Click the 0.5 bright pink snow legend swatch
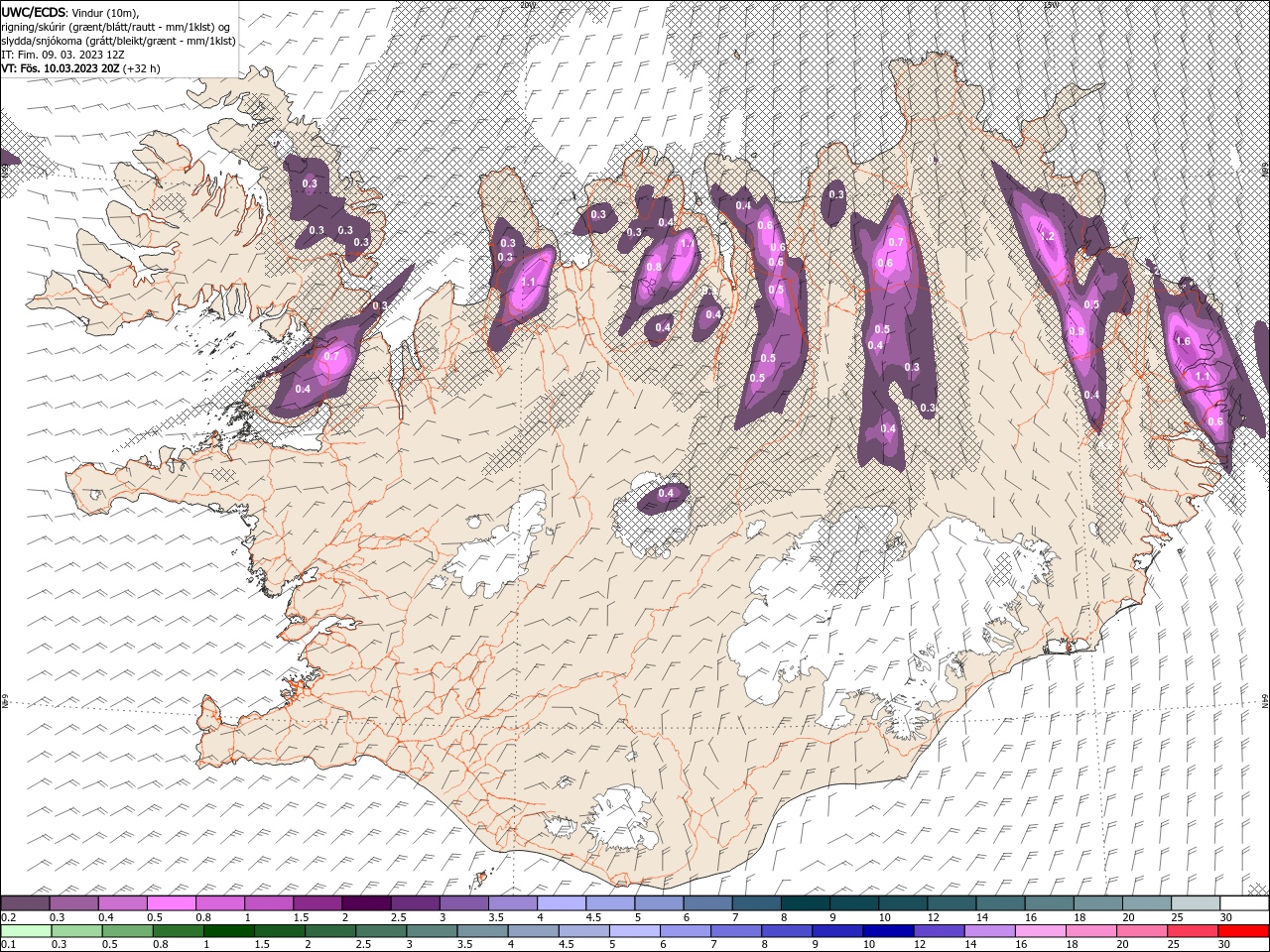The width and height of the screenshot is (1270, 952). pos(171,903)
